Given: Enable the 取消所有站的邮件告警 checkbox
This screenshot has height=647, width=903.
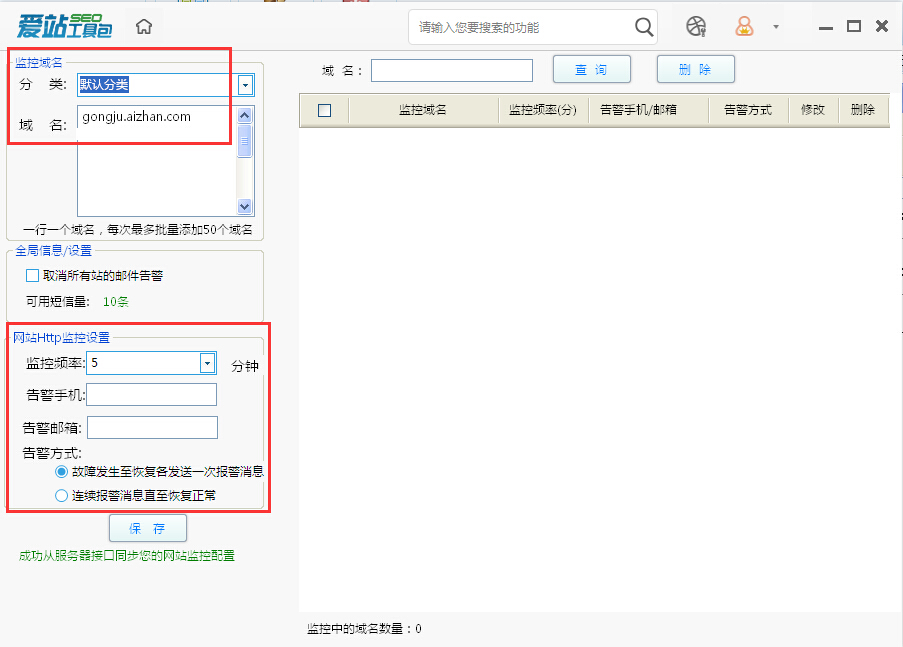Looking at the screenshot, I should pyautogui.click(x=31, y=275).
